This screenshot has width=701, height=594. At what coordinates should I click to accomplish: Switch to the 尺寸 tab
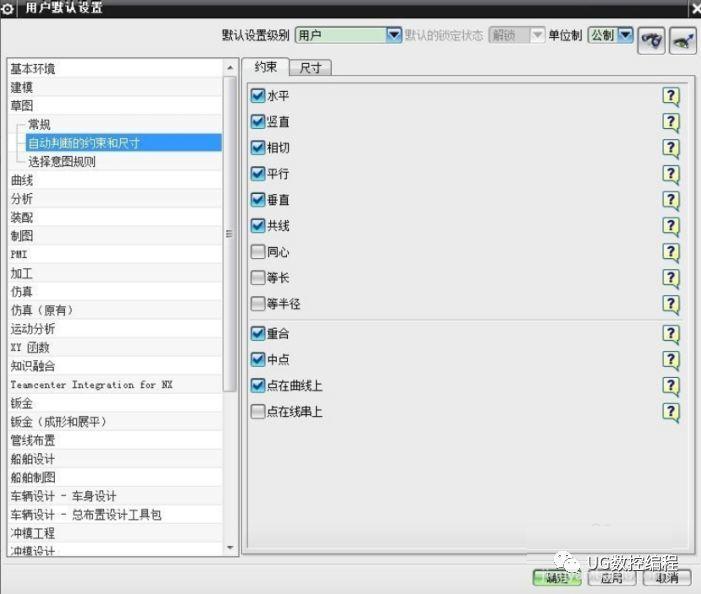(310, 68)
